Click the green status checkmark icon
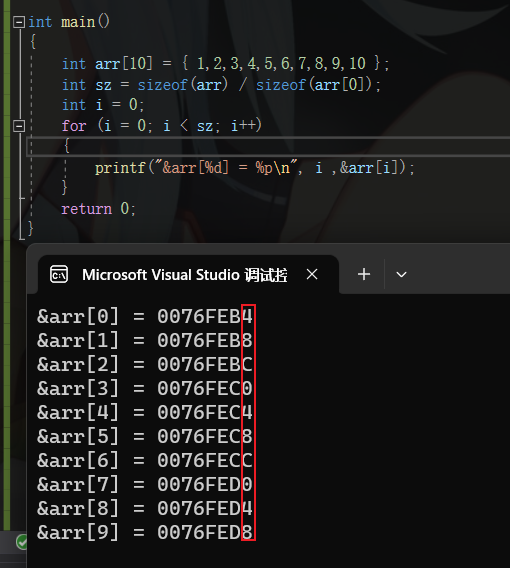510x568 pixels. 22,542
